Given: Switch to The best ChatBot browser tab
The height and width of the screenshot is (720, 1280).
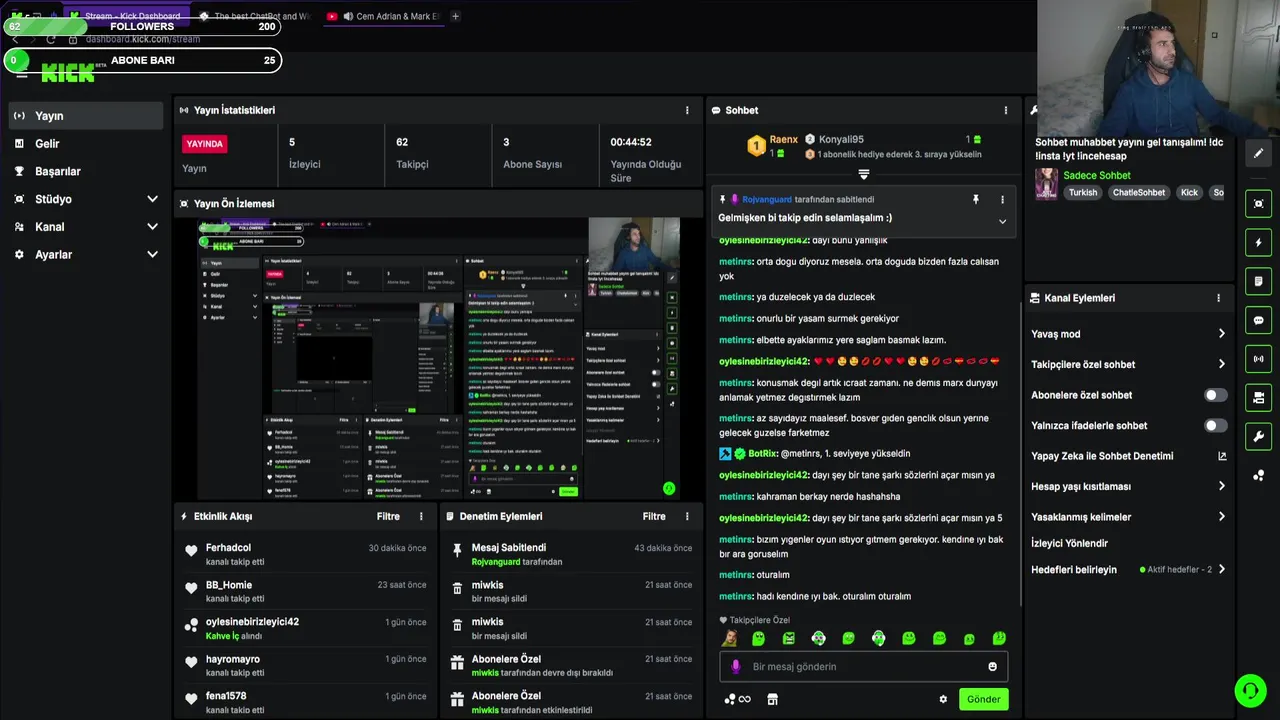Looking at the screenshot, I should coord(255,16).
